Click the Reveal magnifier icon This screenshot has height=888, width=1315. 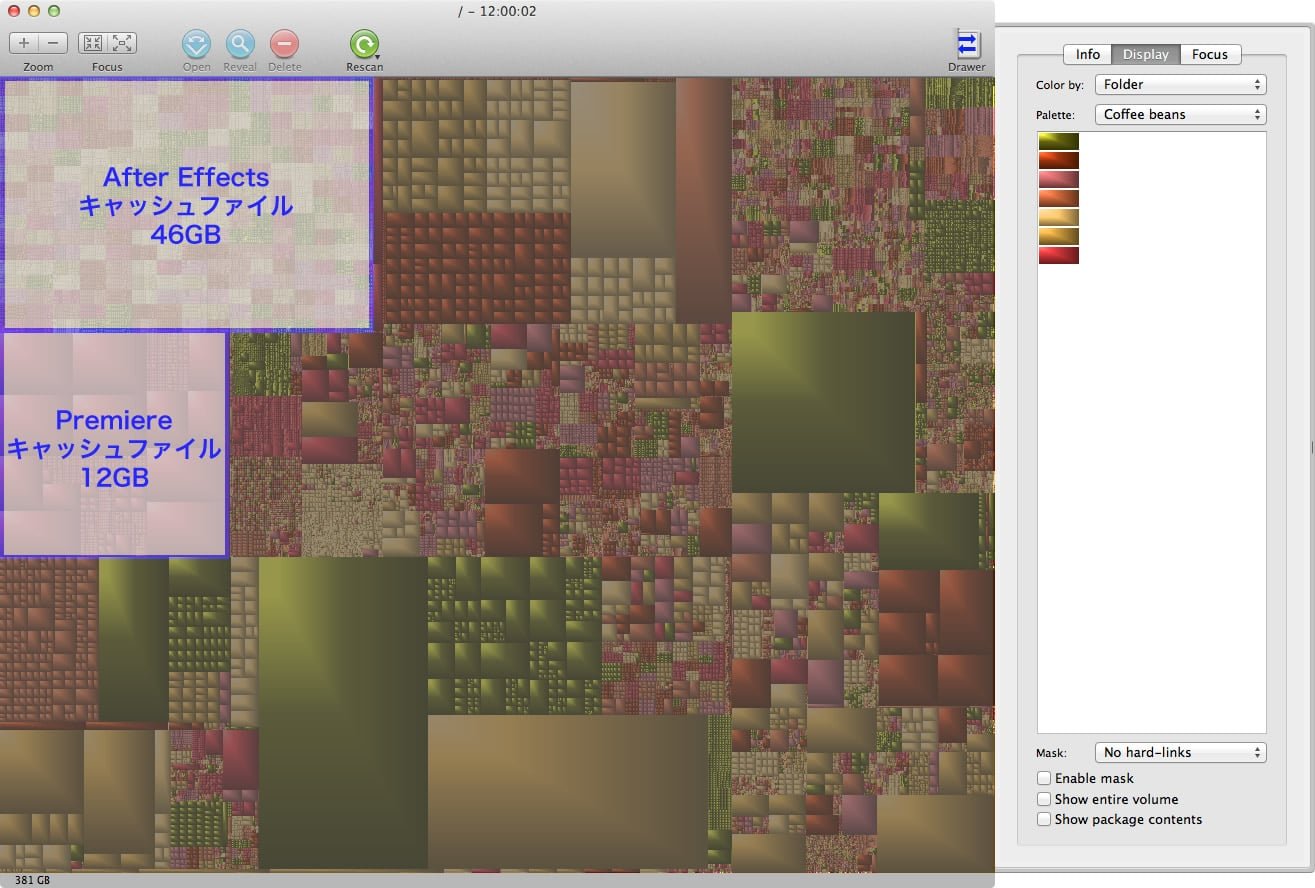(240, 44)
